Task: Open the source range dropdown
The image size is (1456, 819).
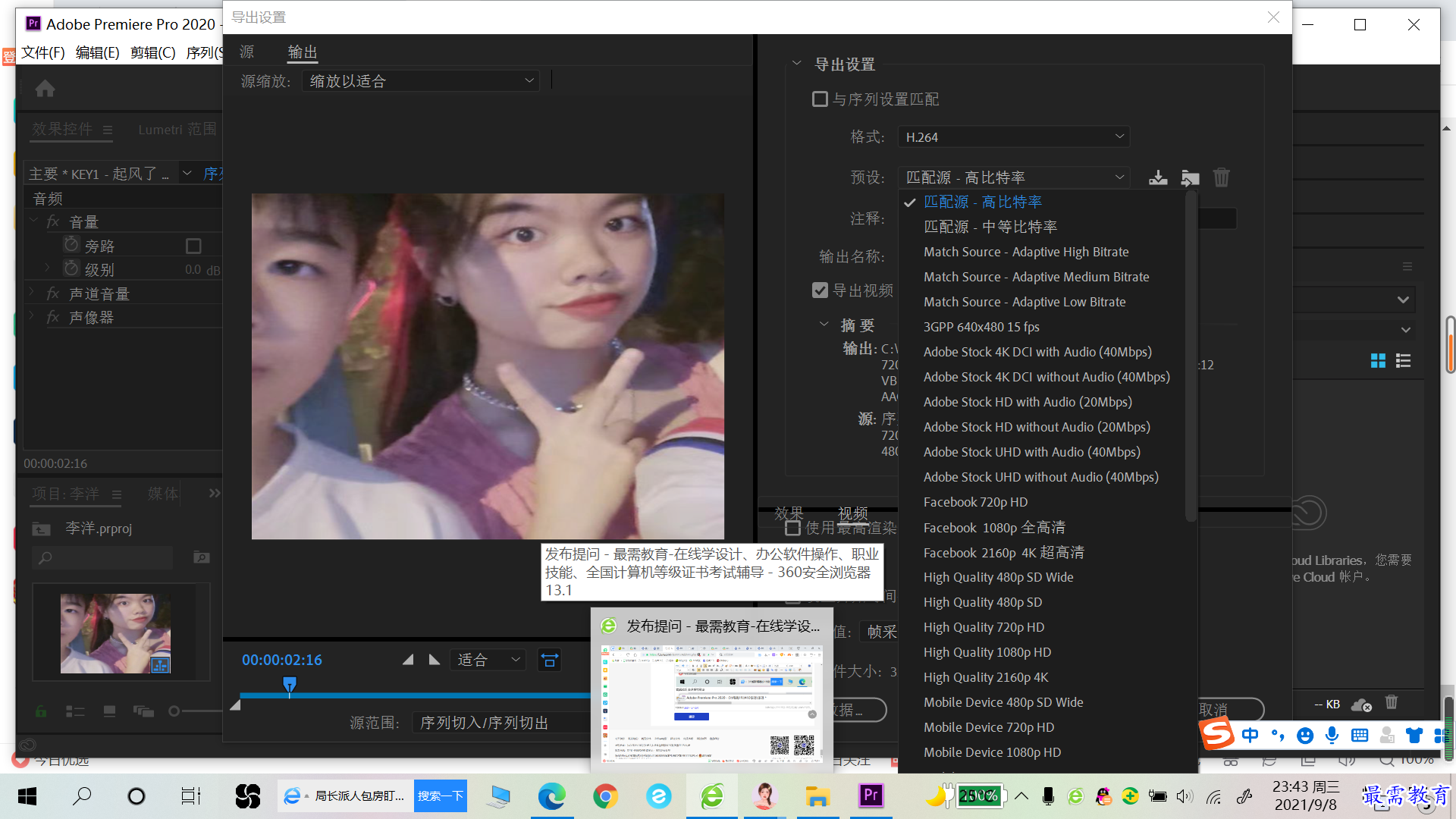Action: [503, 723]
